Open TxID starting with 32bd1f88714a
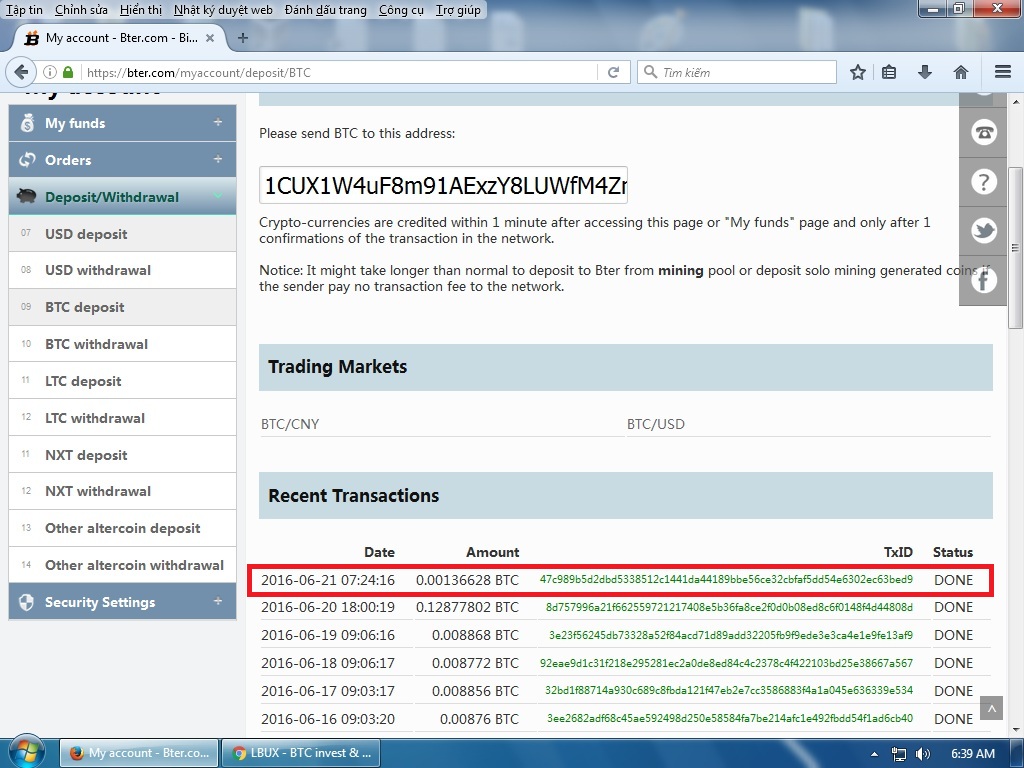 [x=729, y=690]
